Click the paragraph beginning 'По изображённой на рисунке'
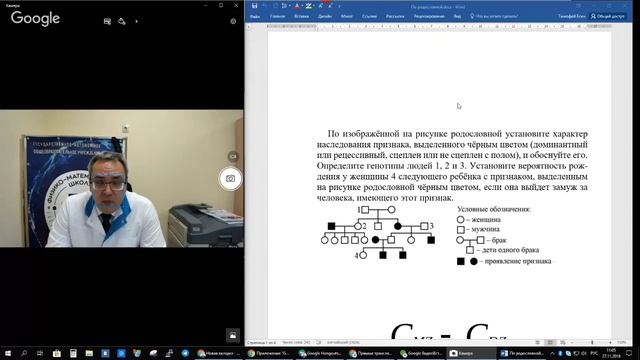The width and height of the screenshot is (640, 360). (x=452, y=166)
